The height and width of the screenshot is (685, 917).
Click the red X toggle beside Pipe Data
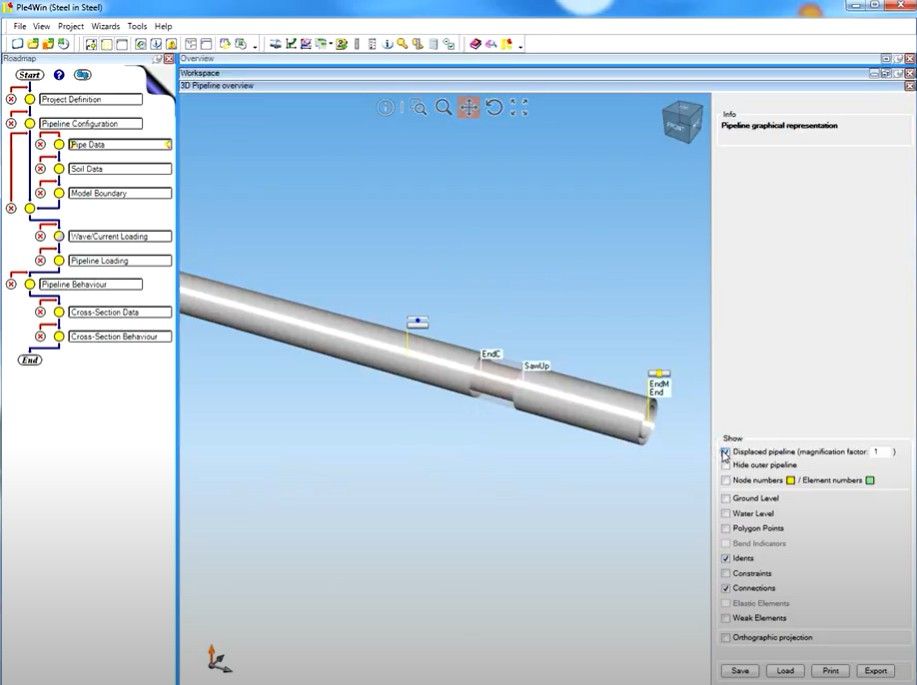click(x=40, y=144)
